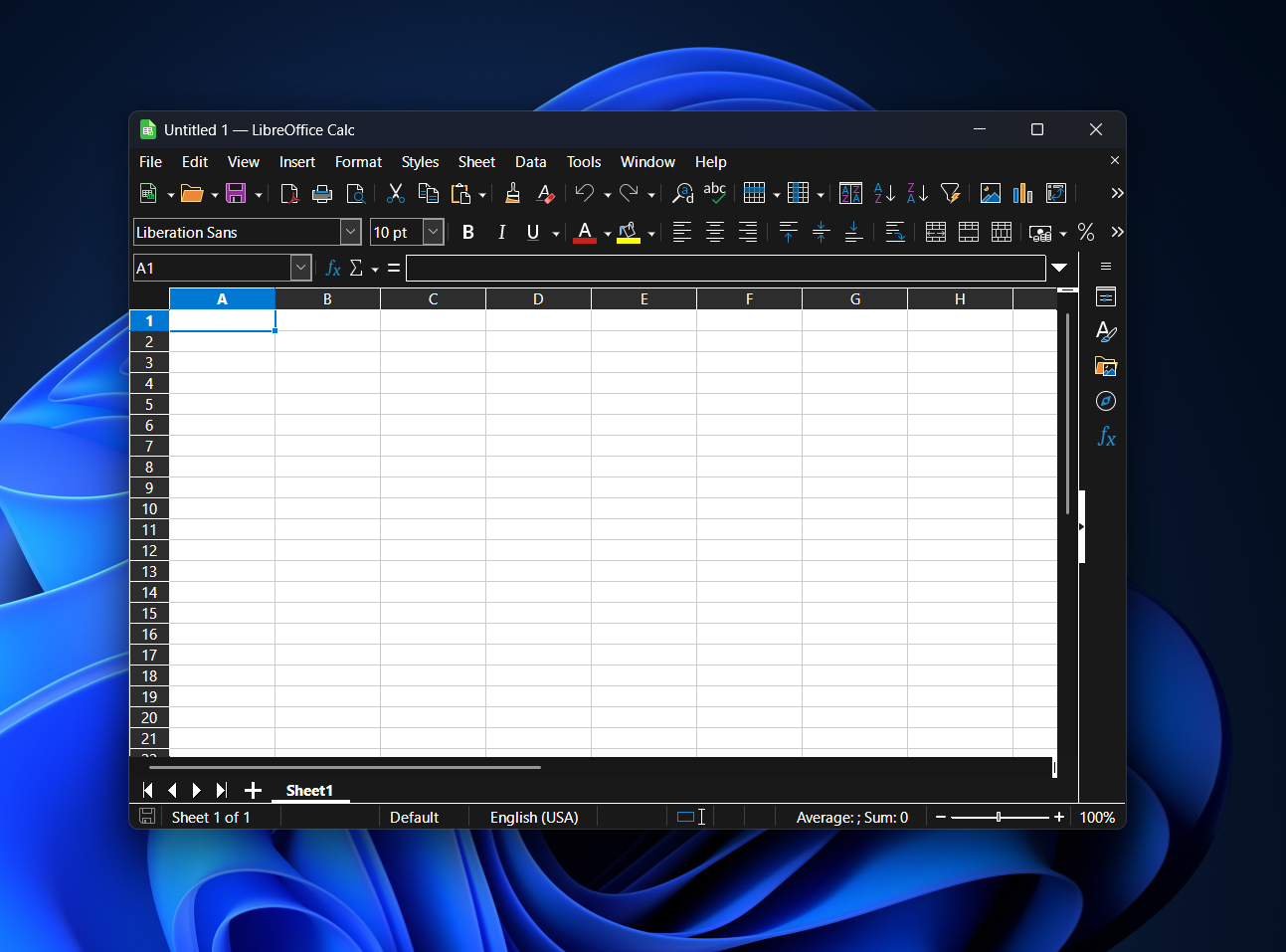Click the Format as Percent icon
This screenshot has height=952, width=1286.
coord(1086,232)
